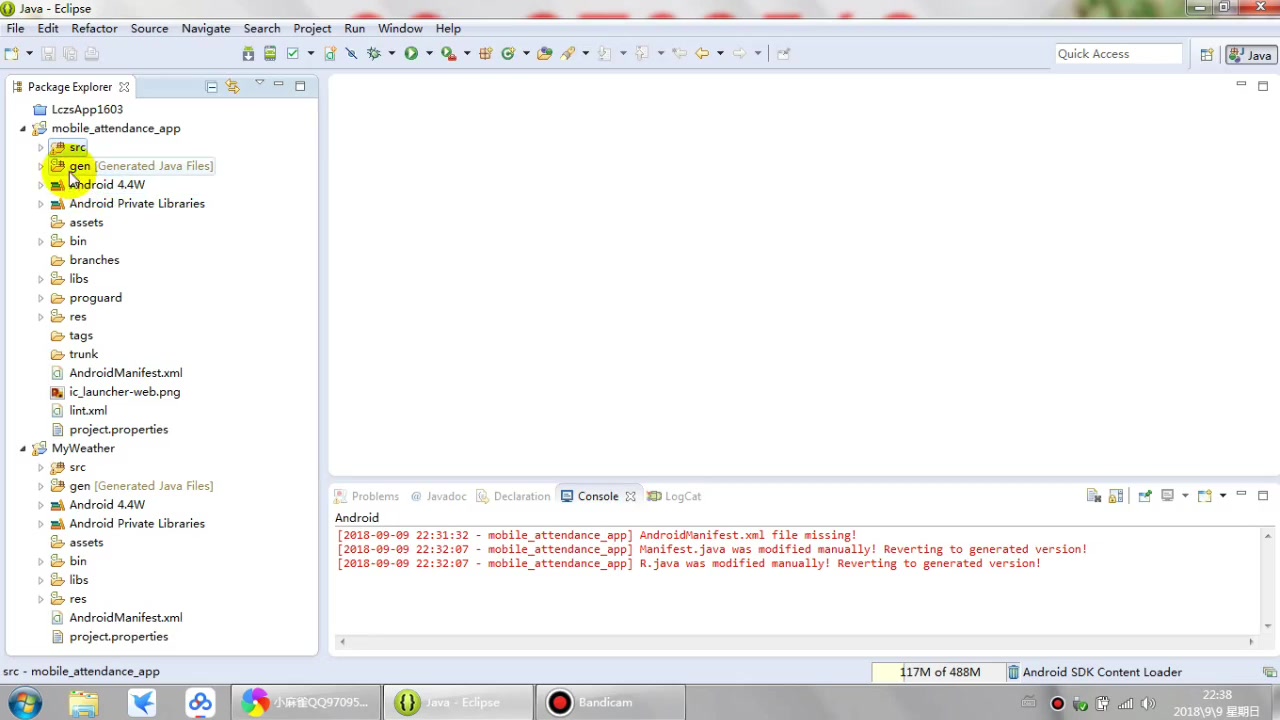1280x720 pixels.
Task: Open the Run configurations dropdown arrow
Action: tap(429, 54)
